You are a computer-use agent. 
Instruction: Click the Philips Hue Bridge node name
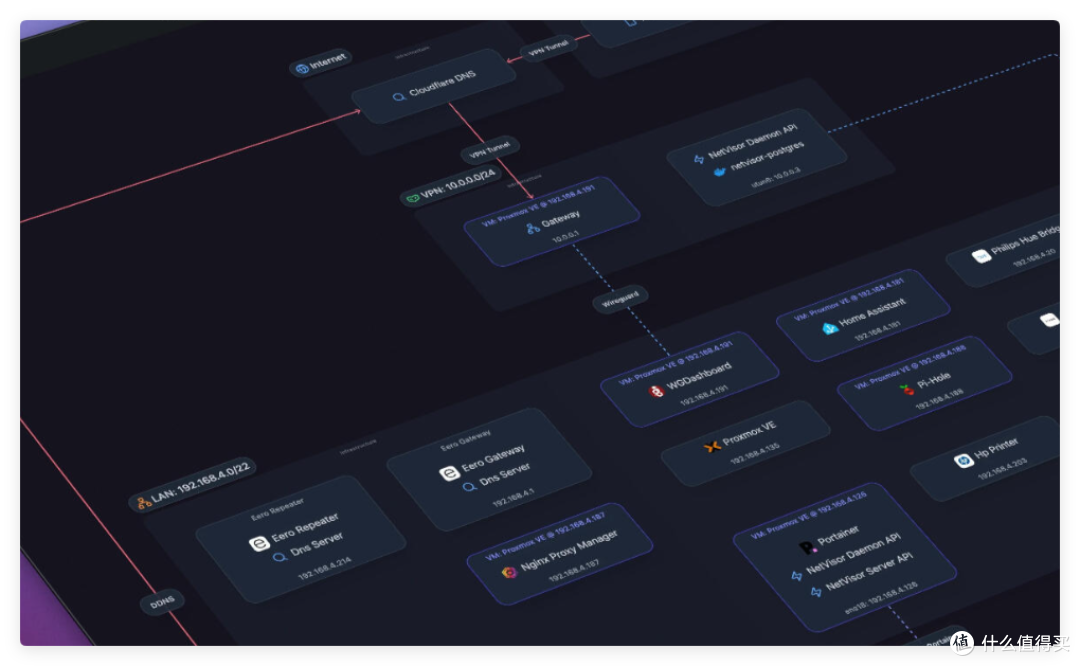(x=1025, y=239)
